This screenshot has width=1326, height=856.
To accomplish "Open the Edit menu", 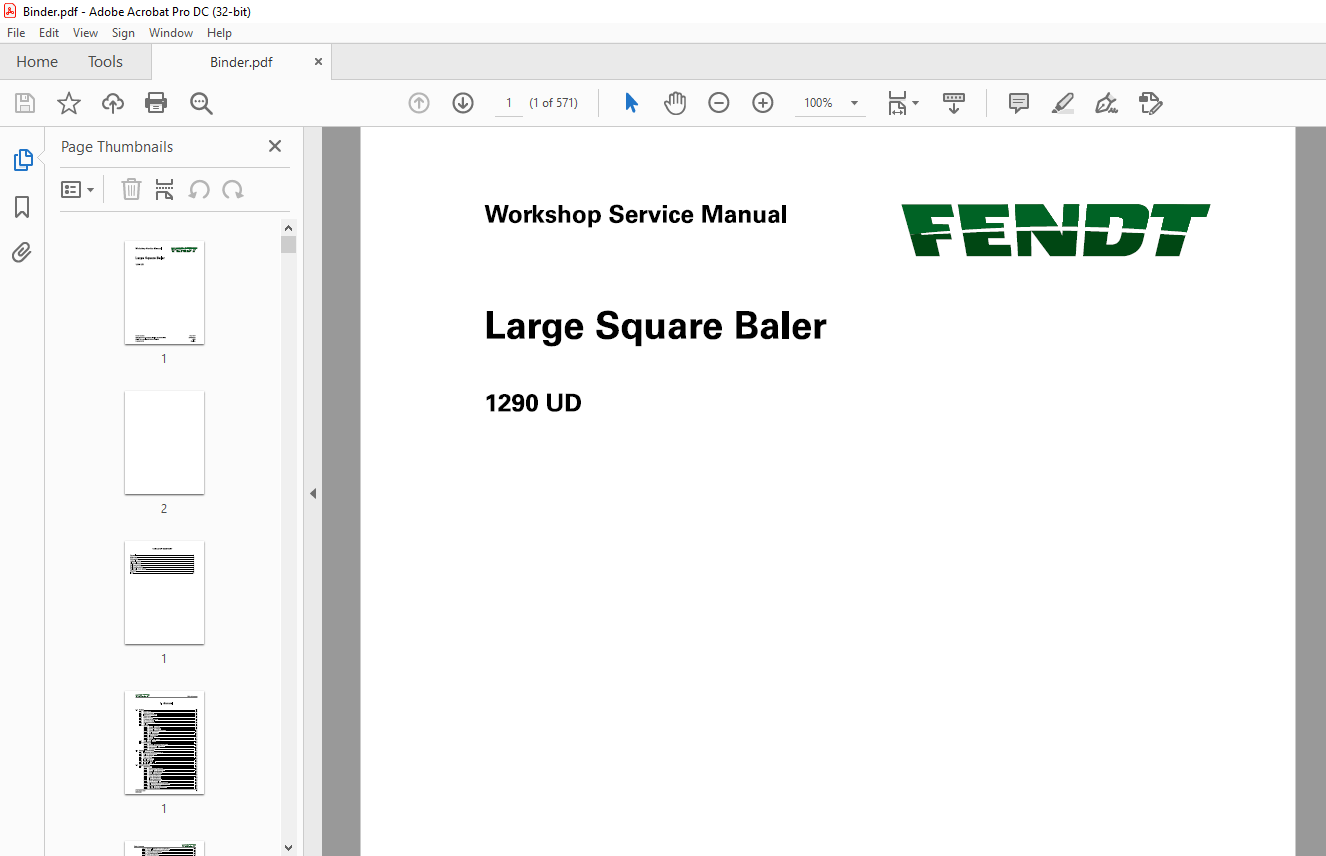I will tap(49, 33).
